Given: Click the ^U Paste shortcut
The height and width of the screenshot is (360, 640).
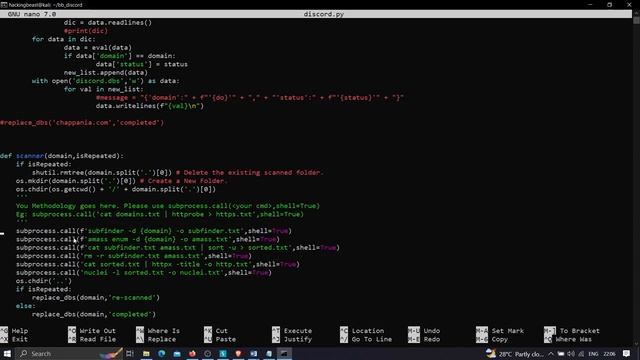Looking at the screenshot, I should [x=220, y=339].
